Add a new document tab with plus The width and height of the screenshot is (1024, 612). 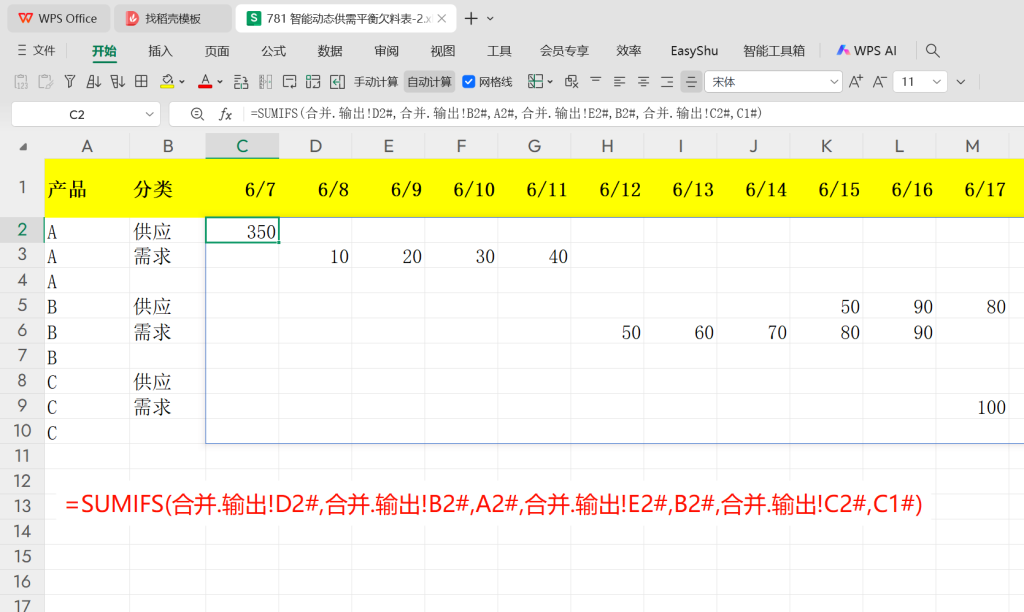point(470,18)
